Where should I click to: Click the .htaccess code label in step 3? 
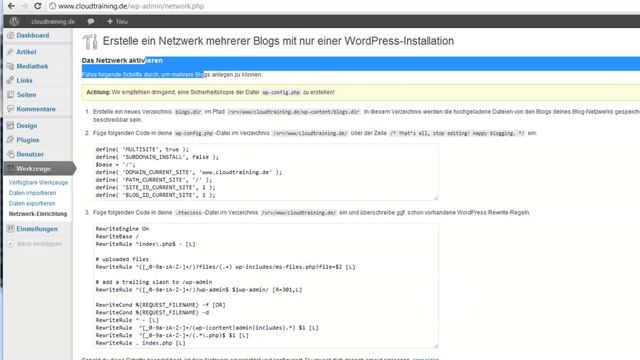click(x=188, y=213)
